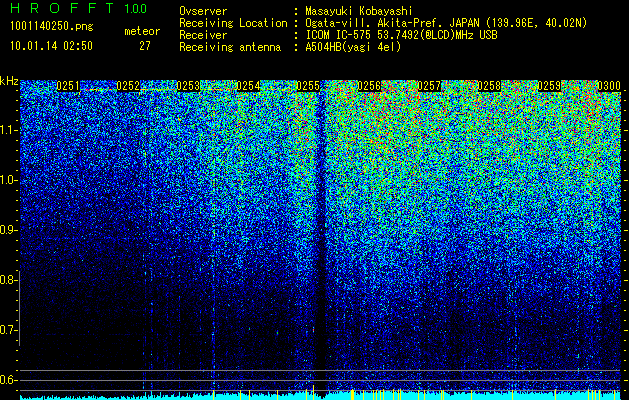This screenshot has height=400, width=629.
Task: Click the 0254 time marker
Action: pyautogui.click(x=248, y=86)
